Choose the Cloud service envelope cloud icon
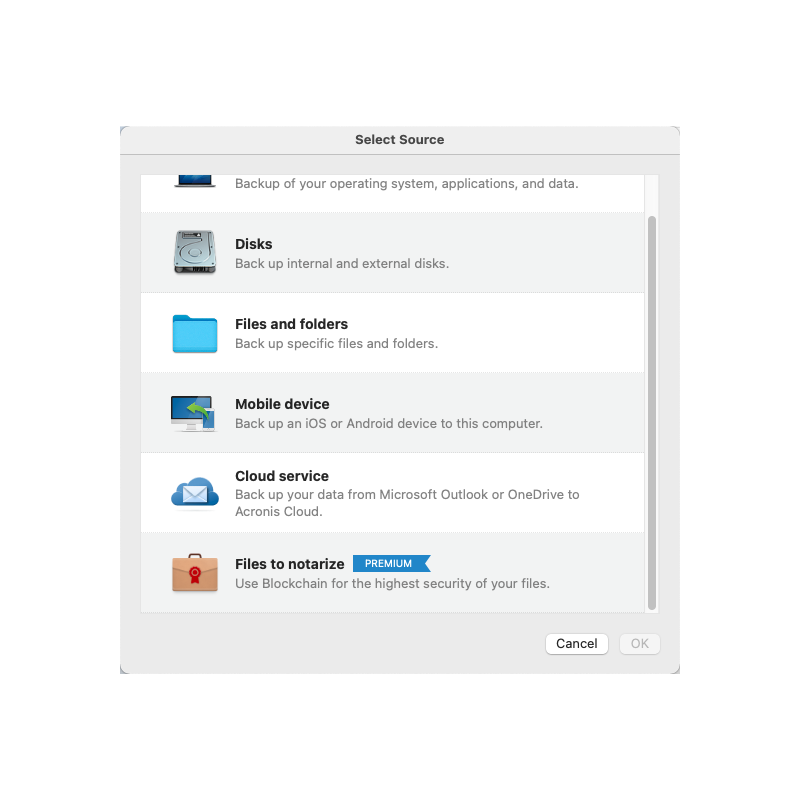The width and height of the screenshot is (800, 800). click(194, 493)
